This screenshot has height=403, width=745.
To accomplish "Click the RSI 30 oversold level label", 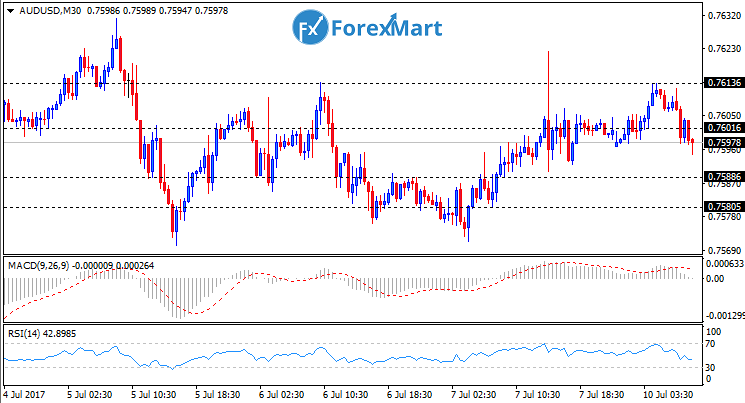I will point(713,367).
